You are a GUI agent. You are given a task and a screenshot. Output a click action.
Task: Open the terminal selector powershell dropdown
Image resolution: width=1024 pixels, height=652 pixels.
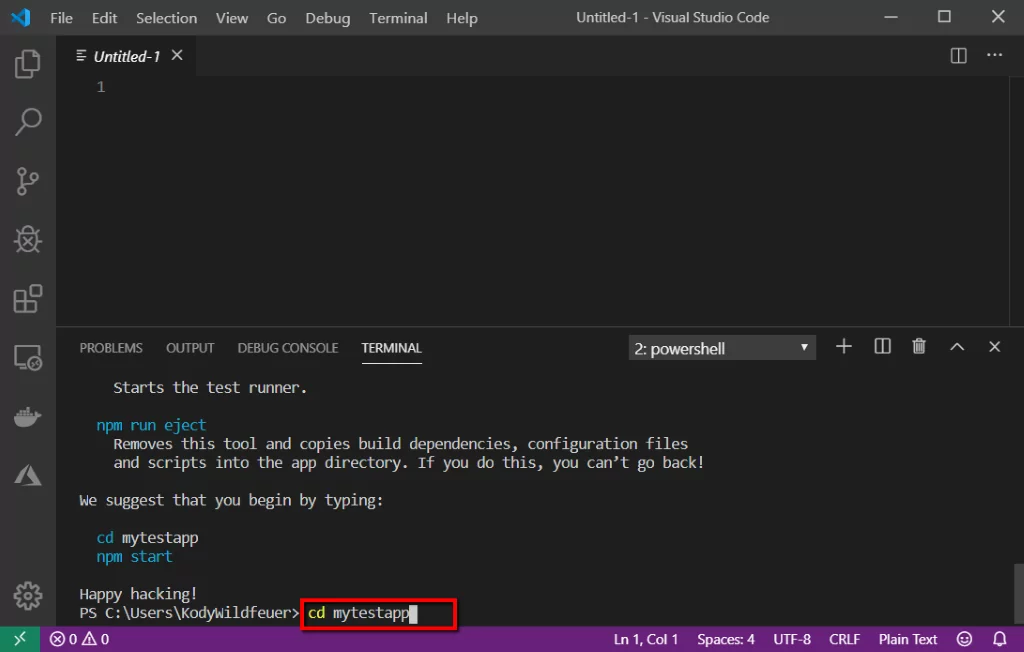(722, 348)
